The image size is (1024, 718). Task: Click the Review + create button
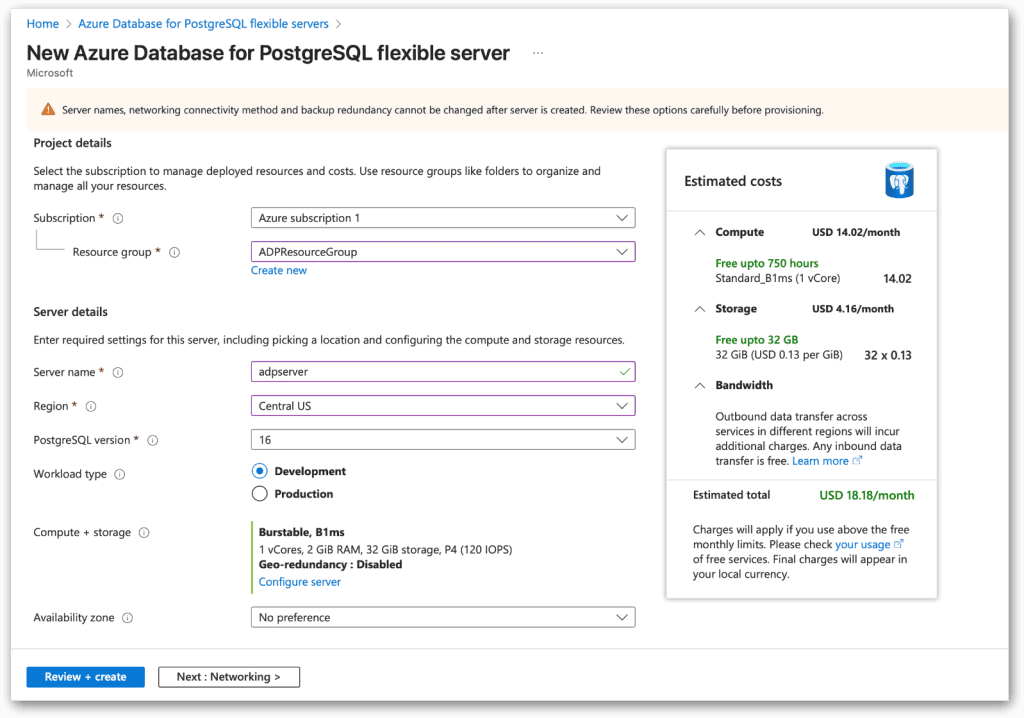tap(85, 677)
